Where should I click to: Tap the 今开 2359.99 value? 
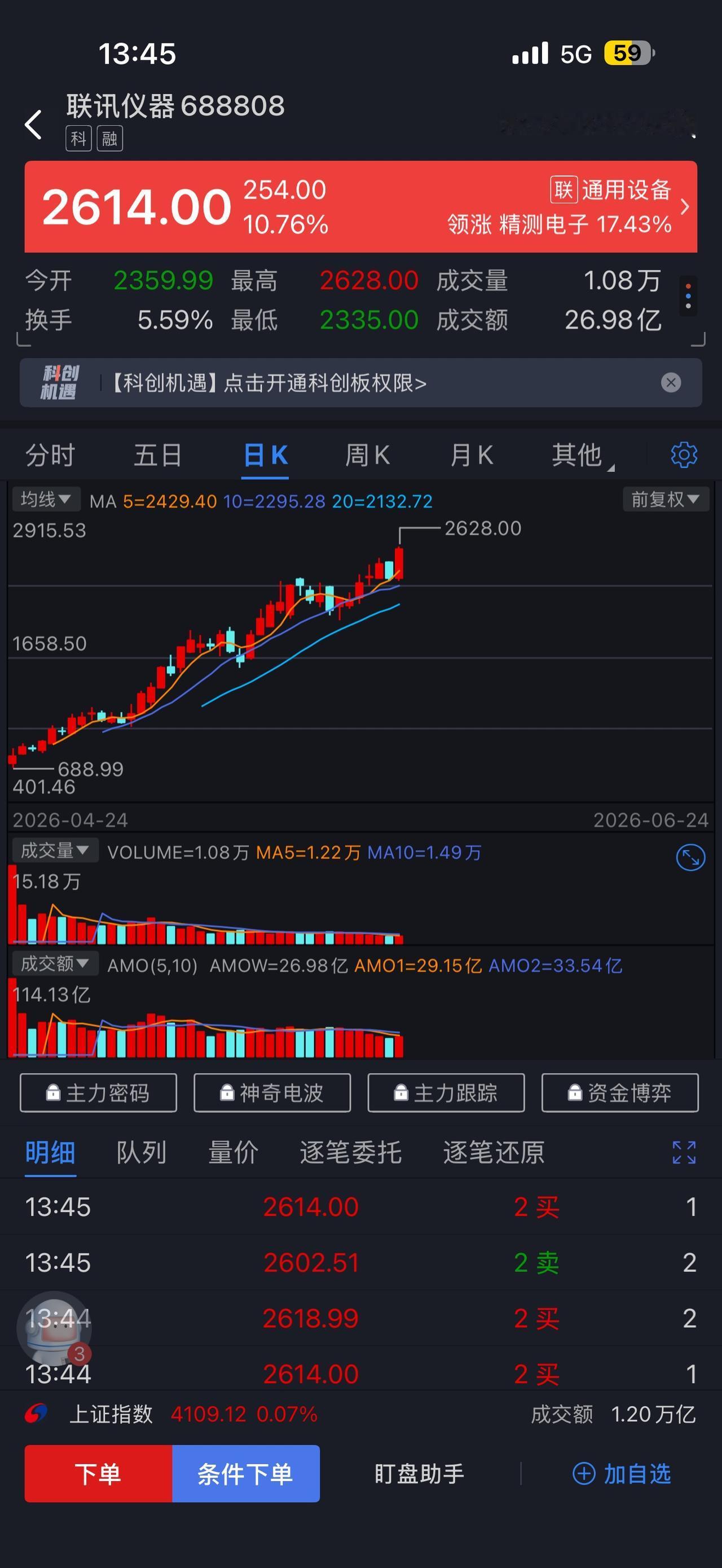pos(163,281)
